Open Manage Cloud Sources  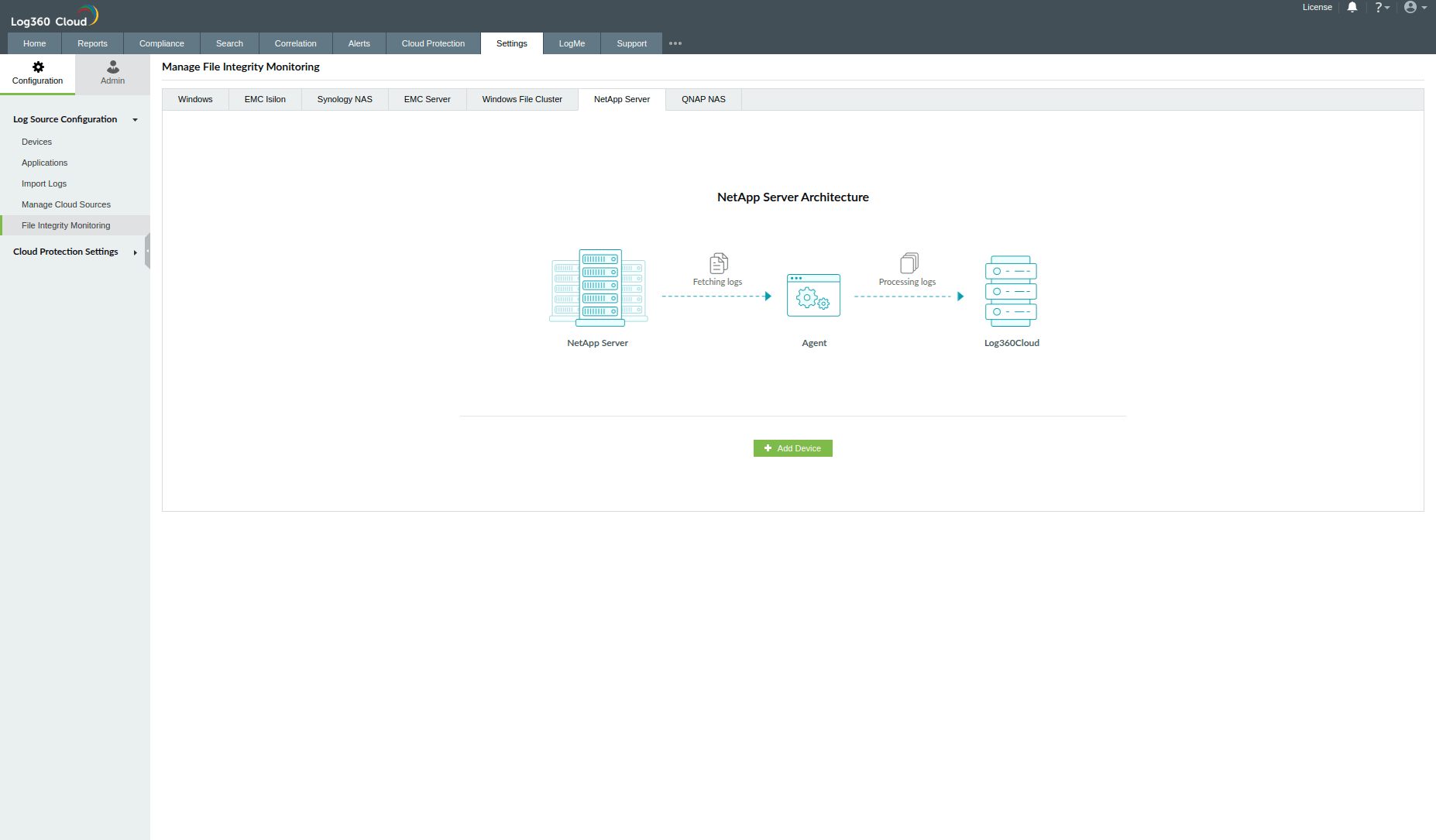[66, 204]
